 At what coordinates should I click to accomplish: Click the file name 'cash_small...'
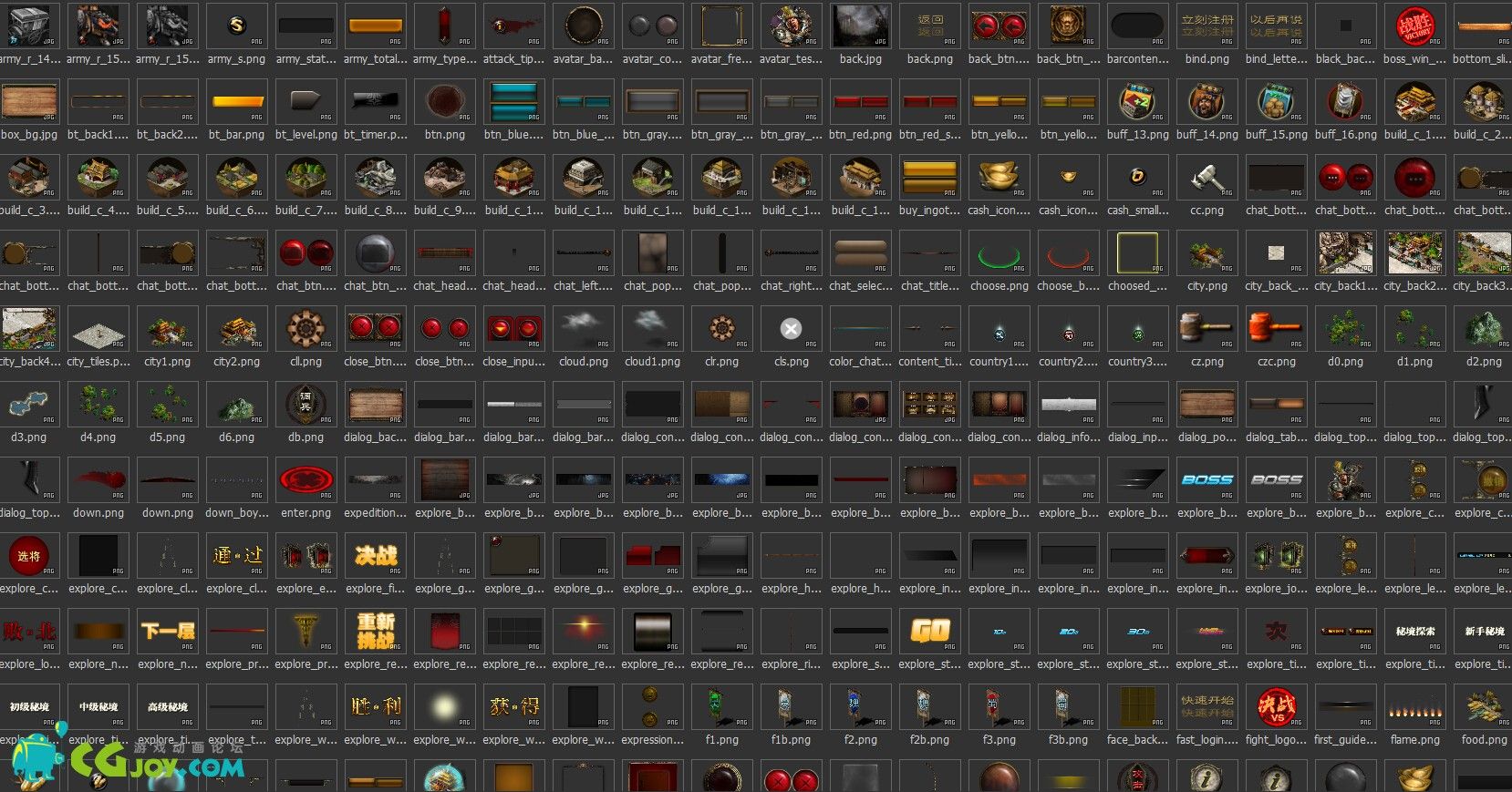pyautogui.click(x=1138, y=211)
